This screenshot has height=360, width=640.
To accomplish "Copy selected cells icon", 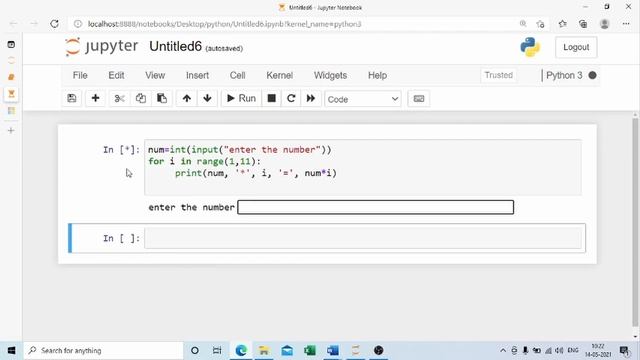I will tap(141, 98).
